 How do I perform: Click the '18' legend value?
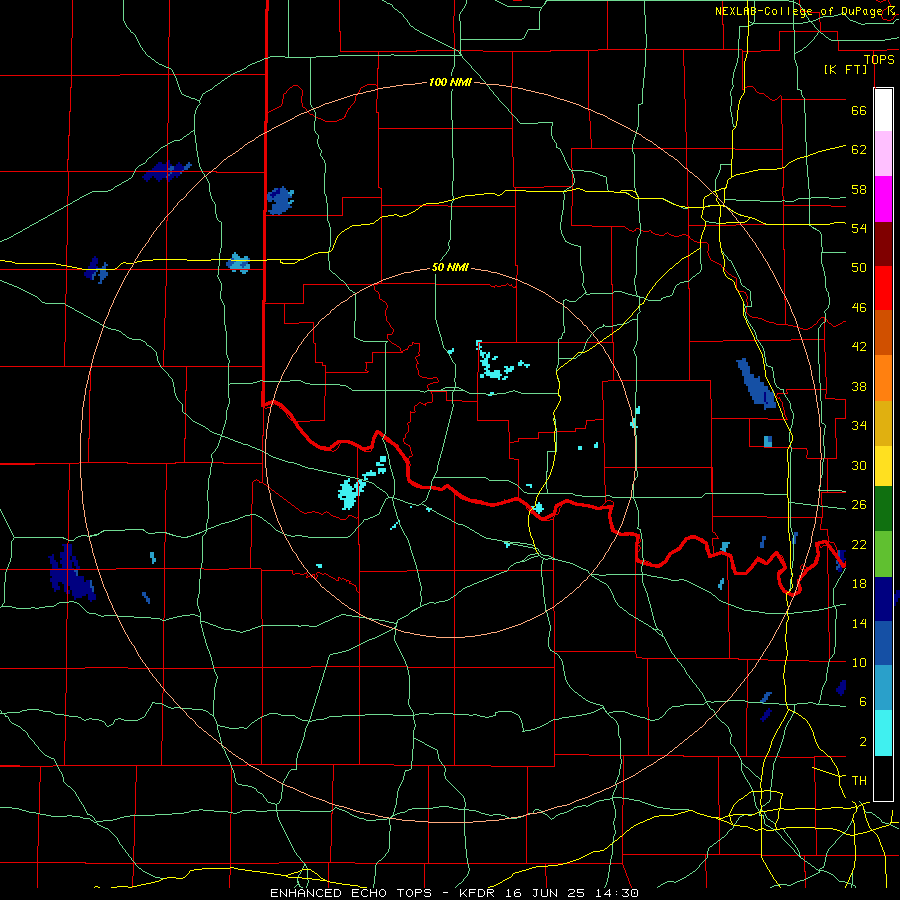point(859,584)
